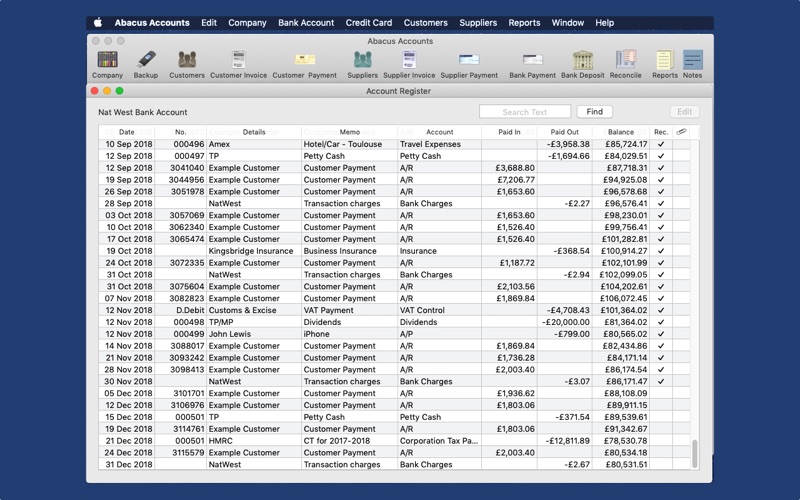Select the VAT Control account cell
Image resolution: width=800 pixels, height=500 pixels.
[439, 310]
